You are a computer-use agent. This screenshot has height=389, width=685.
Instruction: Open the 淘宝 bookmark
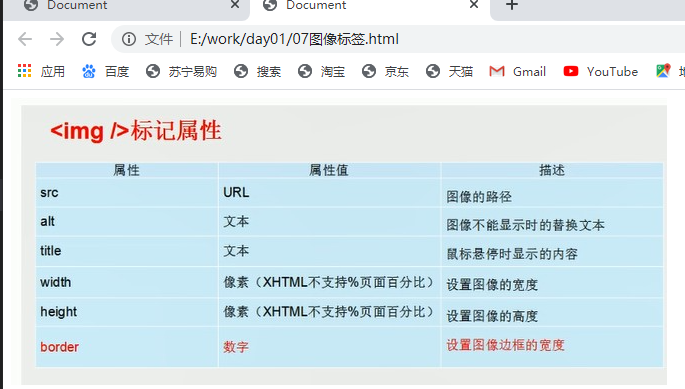pyautogui.click(x=322, y=71)
